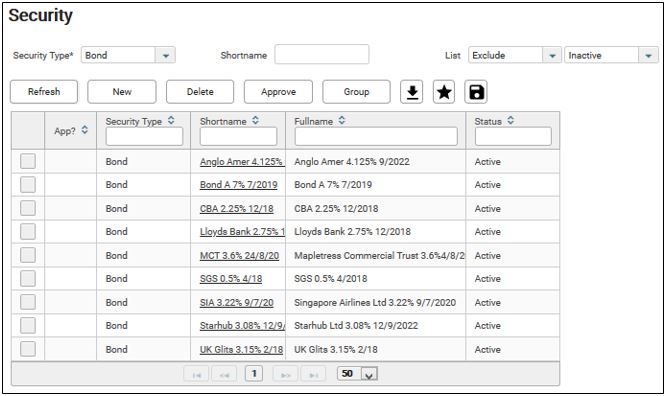Viewport: 667px width, 396px height.
Task: Tick checkbox for Starhub 3.08% row
Action: (28, 325)
